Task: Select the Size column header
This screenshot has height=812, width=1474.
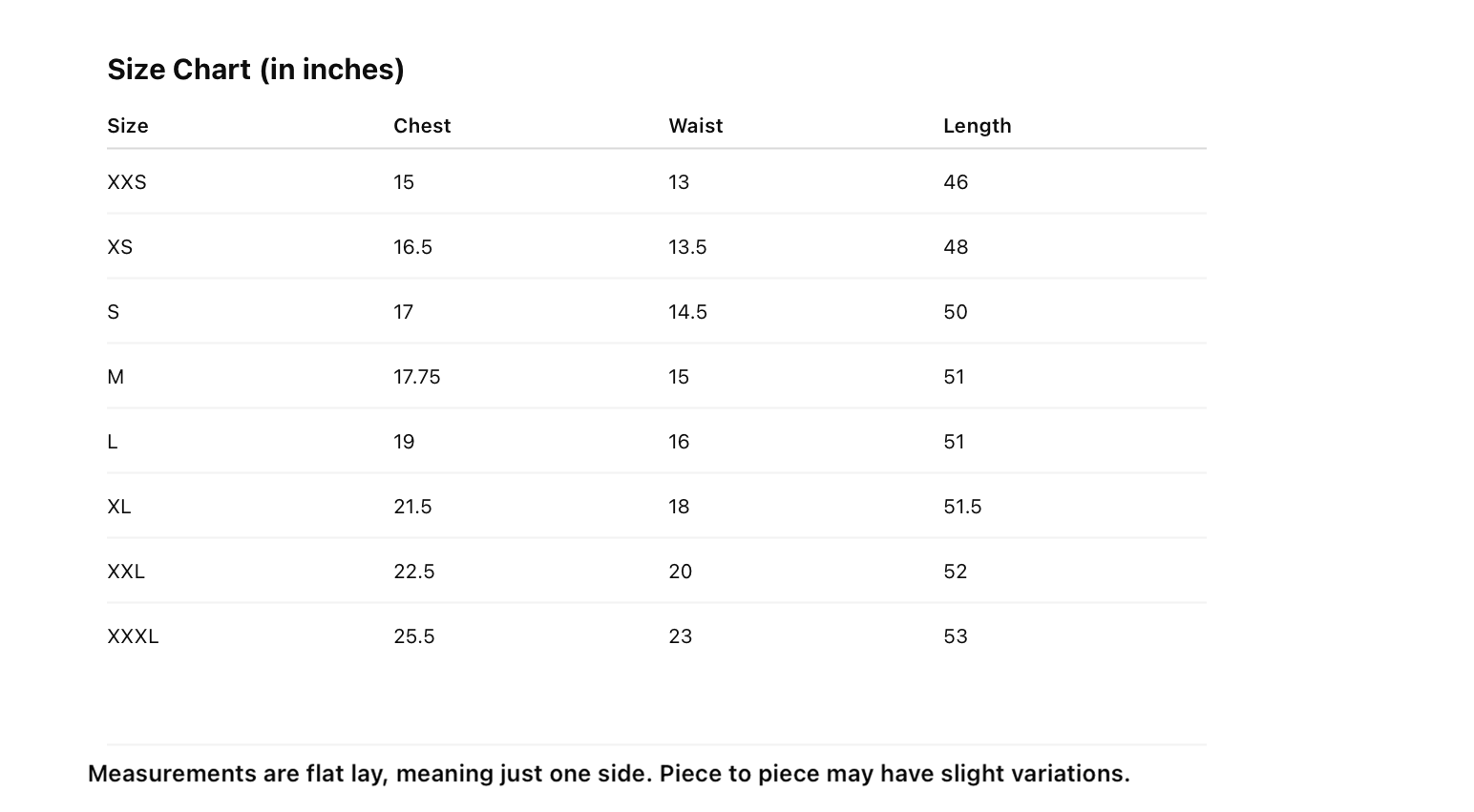Action: click(128, 126)
